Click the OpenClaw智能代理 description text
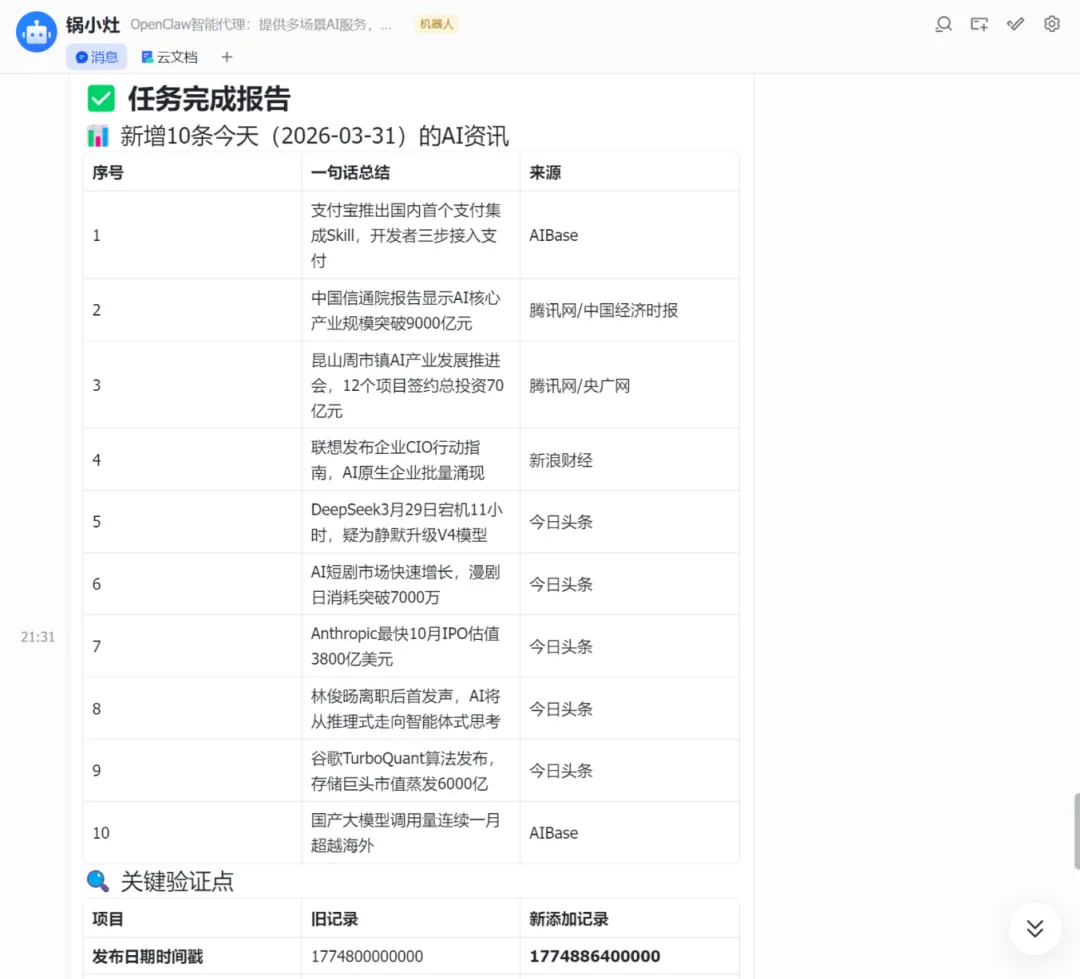This screenshot has width=1080, height=979. tap(260, 25)
